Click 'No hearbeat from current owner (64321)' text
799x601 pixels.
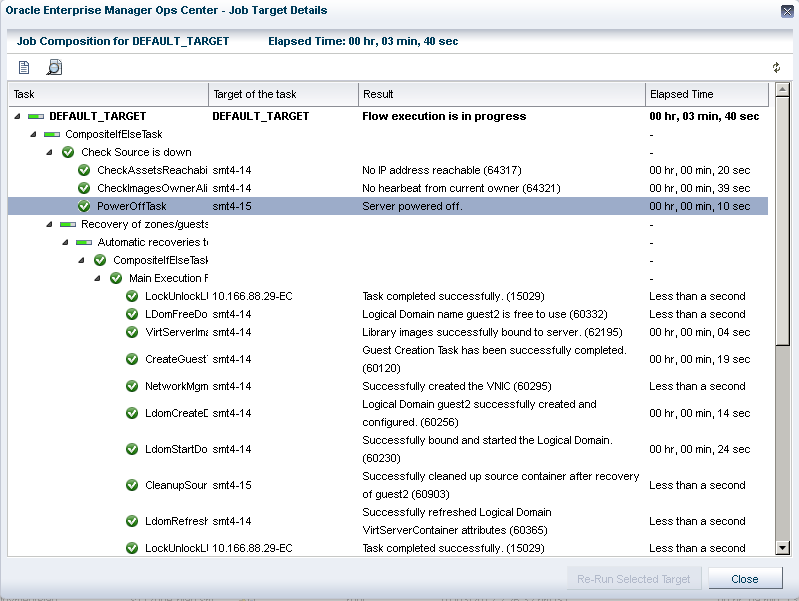[x=461, y=188]
